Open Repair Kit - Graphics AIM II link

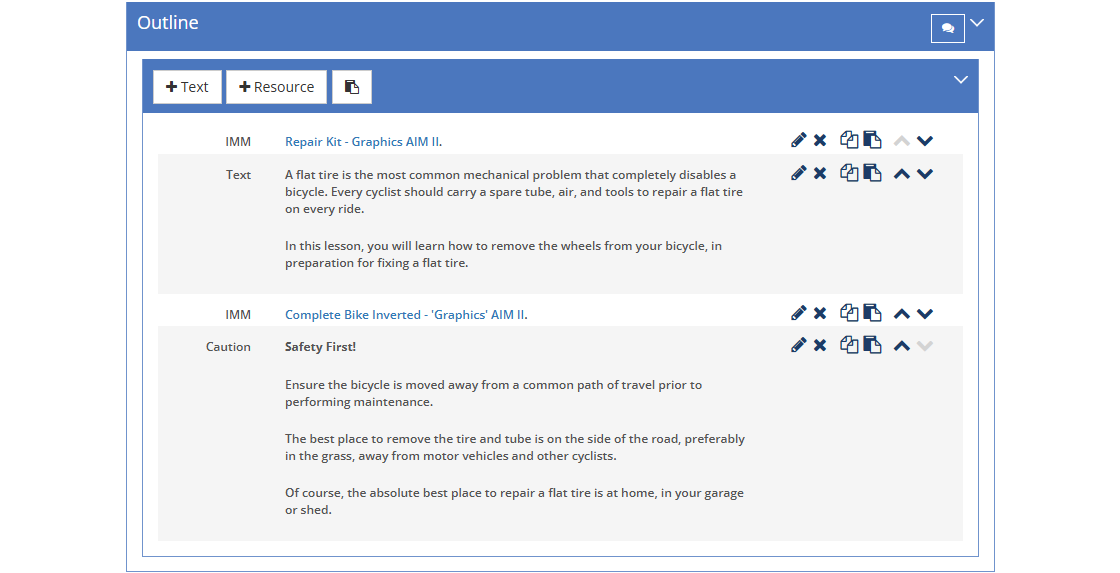click(x=362, y=141)
